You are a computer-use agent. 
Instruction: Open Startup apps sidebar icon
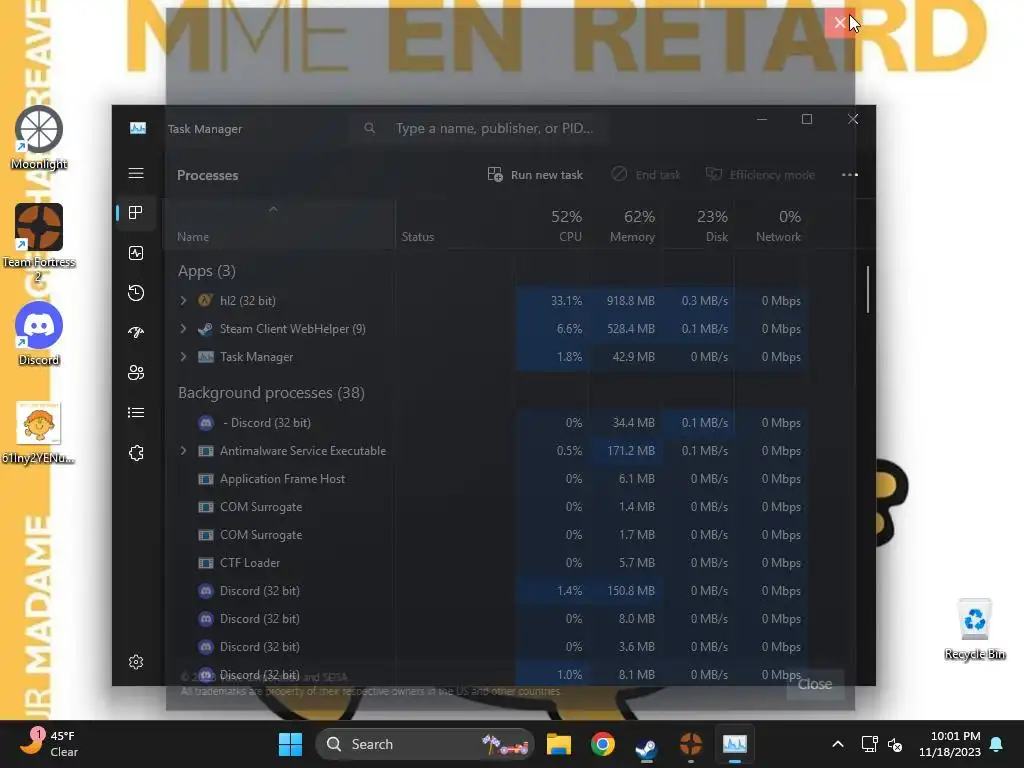point(136,332)
